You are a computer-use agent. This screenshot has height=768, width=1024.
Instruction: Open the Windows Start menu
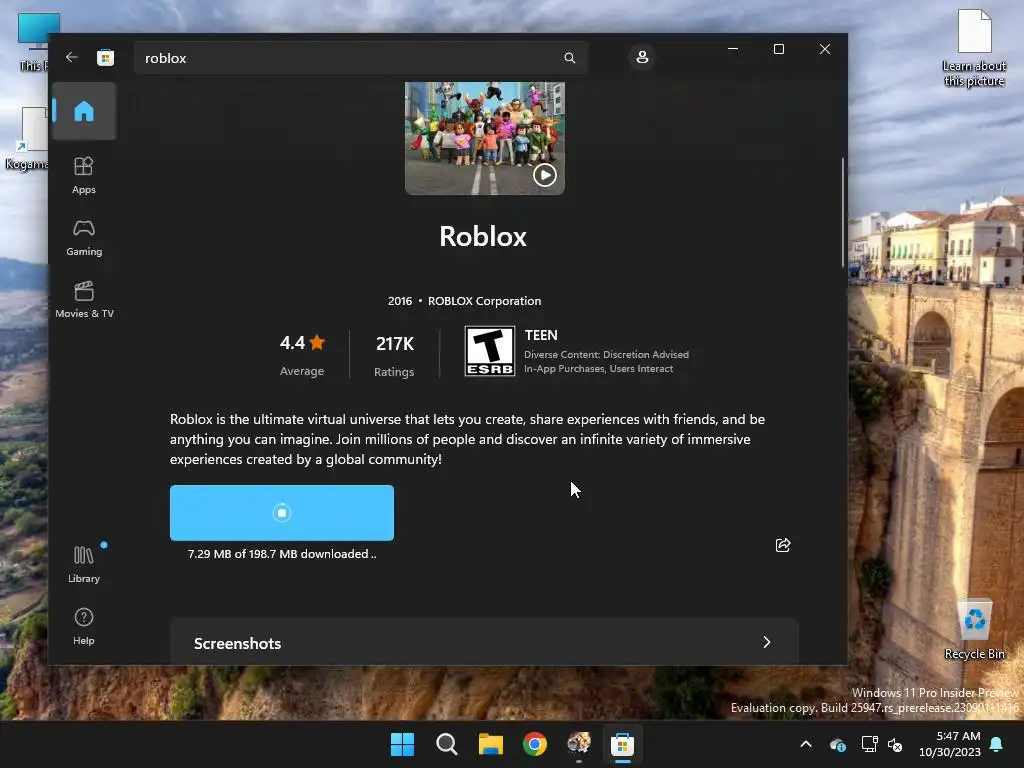(x=402, y=744)
